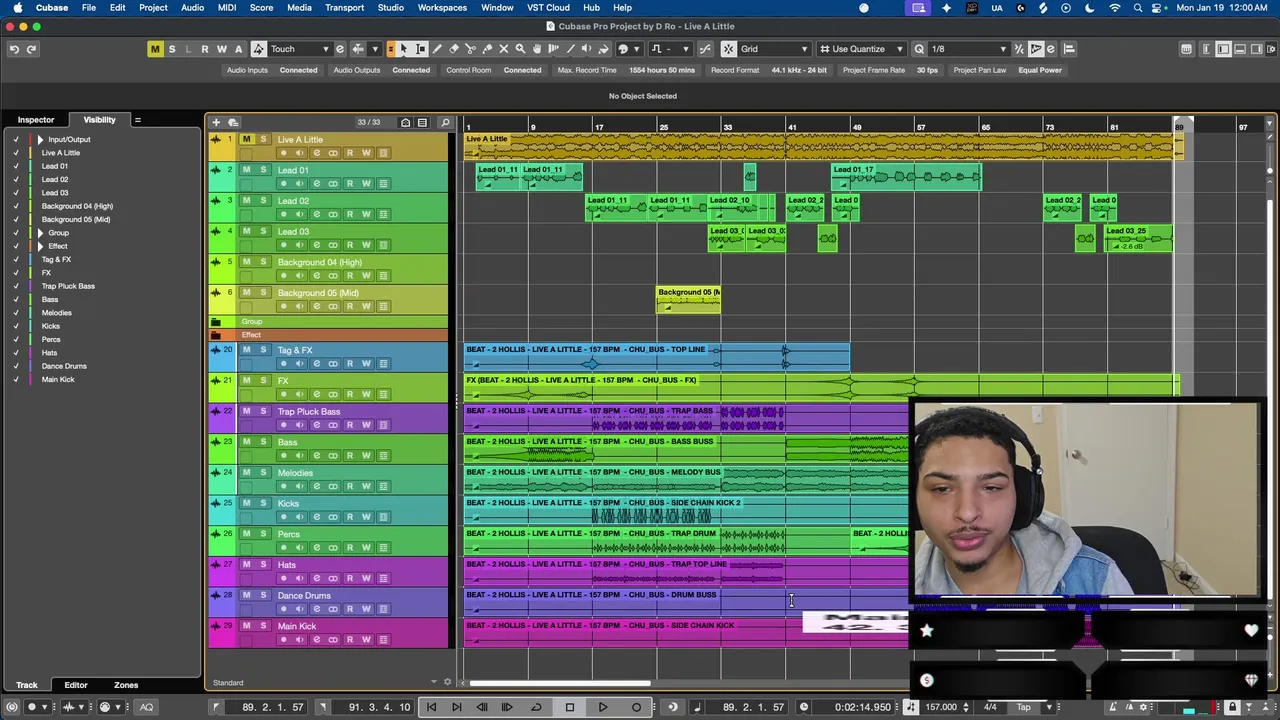Solo the Lead 02 track

click(x=263, y=200)
